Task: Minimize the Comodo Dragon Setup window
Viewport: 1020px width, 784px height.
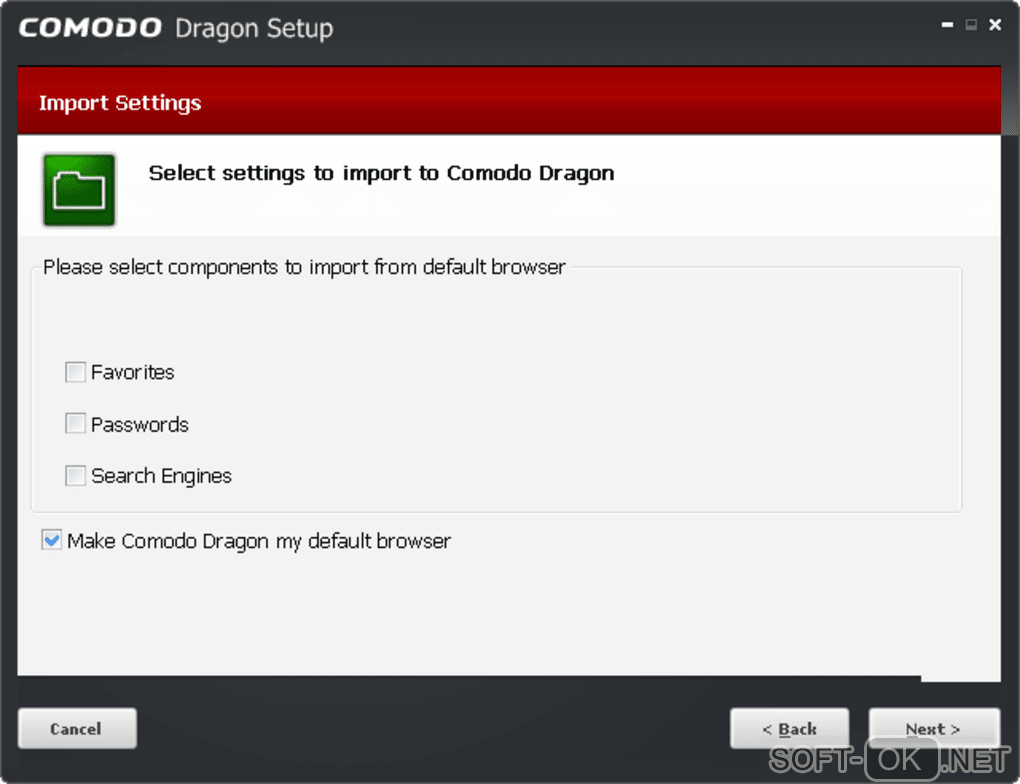Action: (948, 26)
